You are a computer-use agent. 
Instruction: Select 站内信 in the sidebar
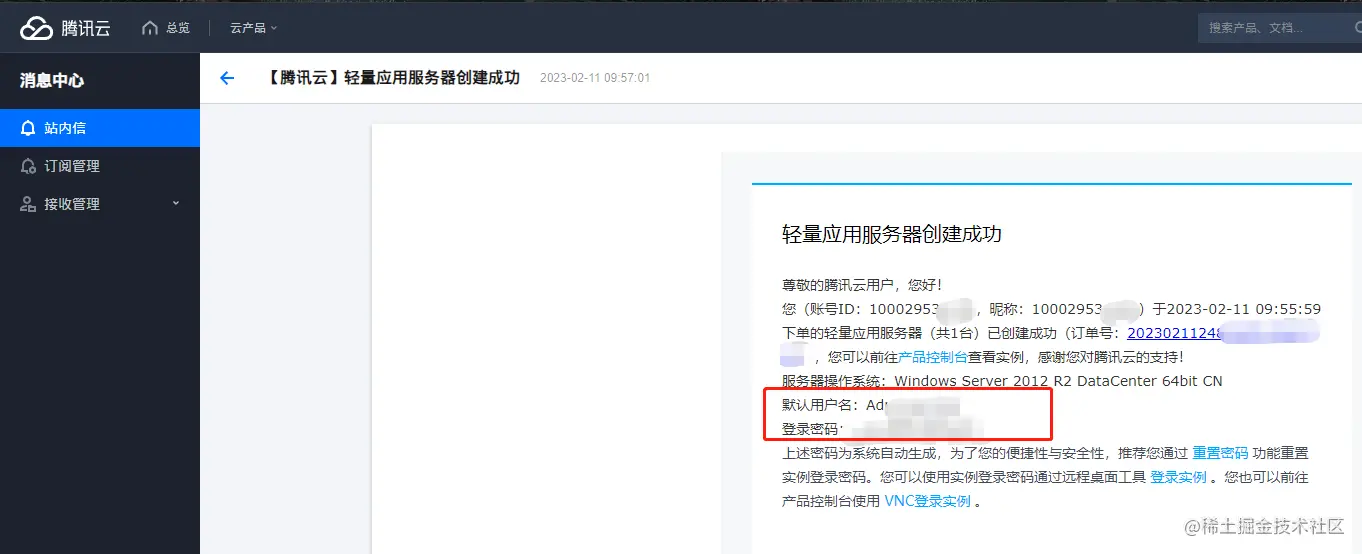[100, 128]
